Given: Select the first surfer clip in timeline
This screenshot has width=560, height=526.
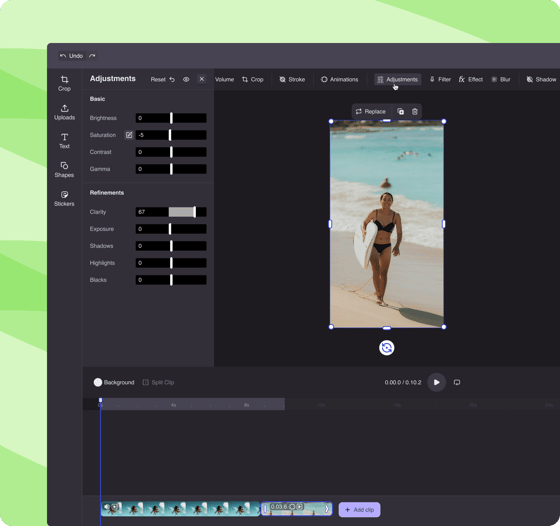Looking at the screenshot, I should [180, 509].
